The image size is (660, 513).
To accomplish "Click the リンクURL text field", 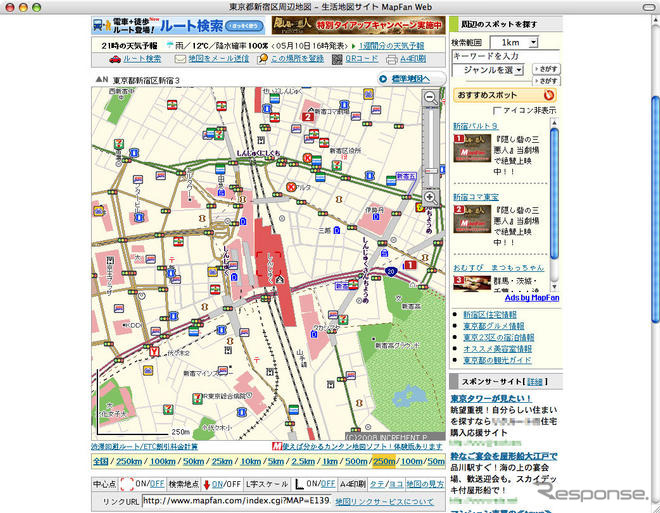I will [237, 501].
